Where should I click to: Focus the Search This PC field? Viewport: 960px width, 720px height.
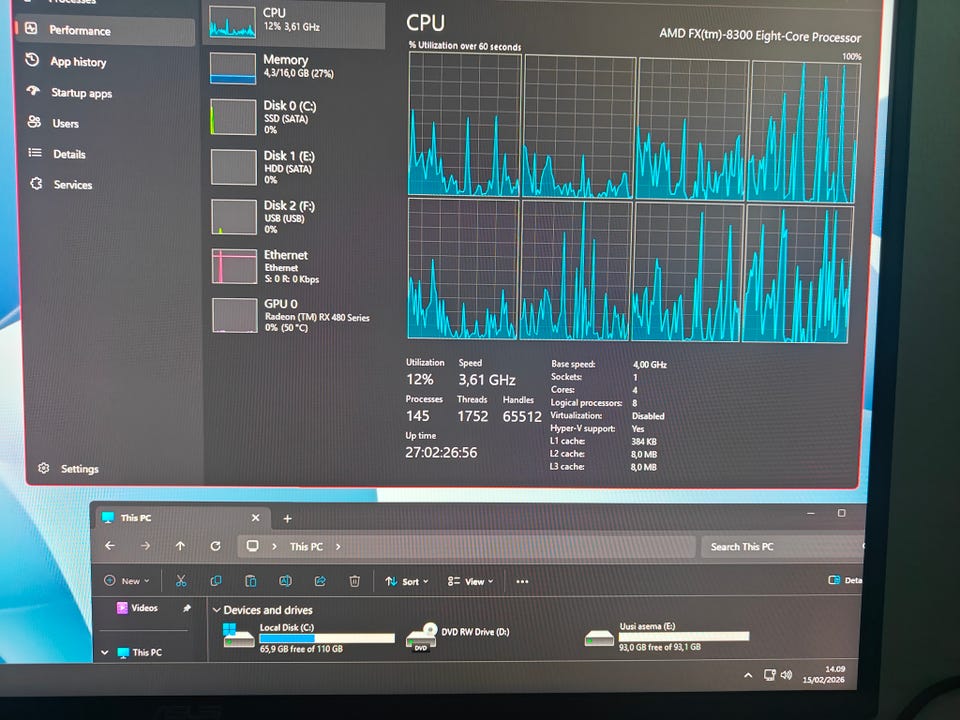point(782,546)
